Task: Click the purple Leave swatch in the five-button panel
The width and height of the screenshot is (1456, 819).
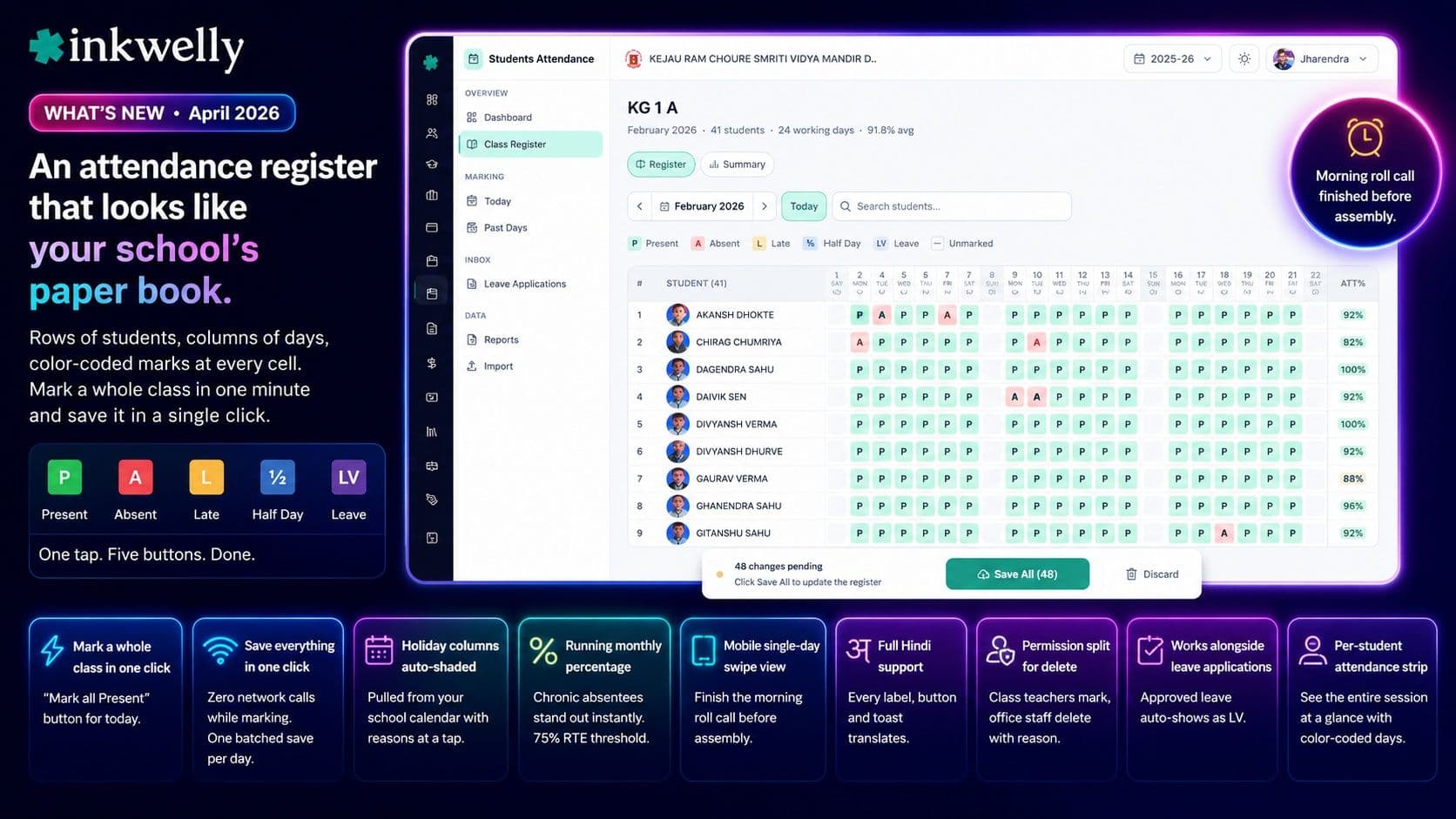Action: coord(348,477)
